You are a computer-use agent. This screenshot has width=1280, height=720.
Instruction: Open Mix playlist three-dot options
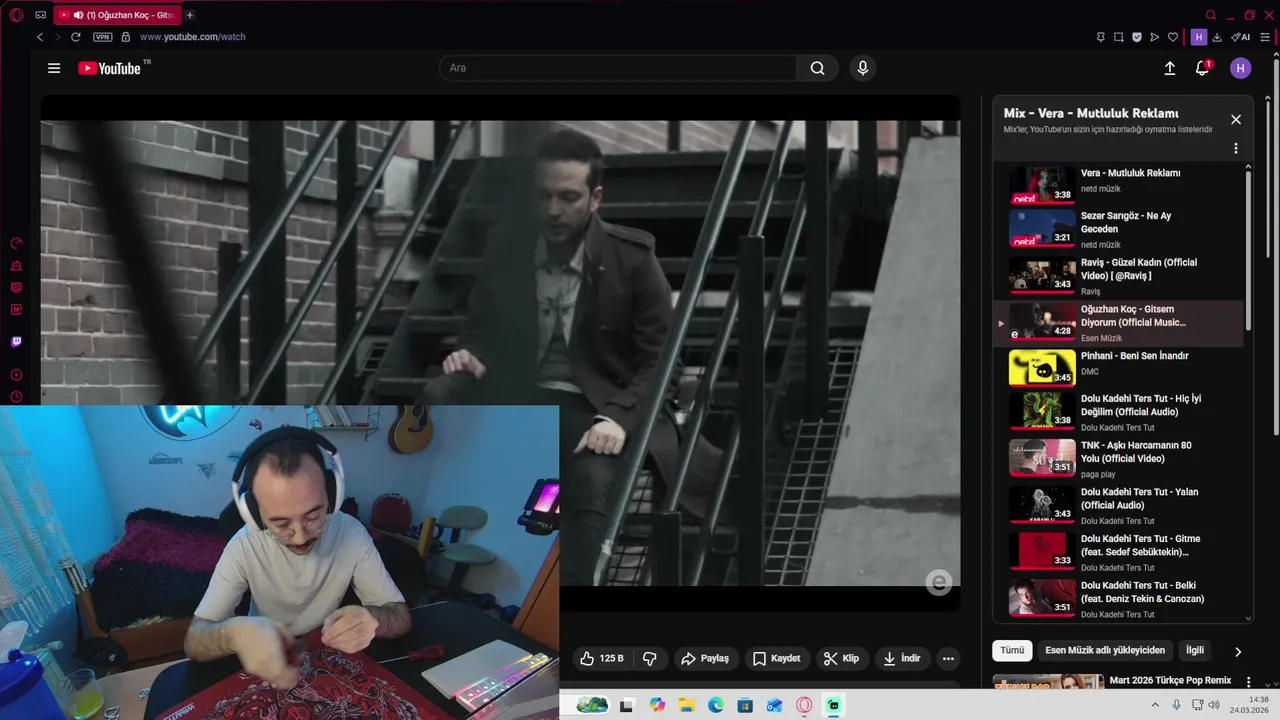tap(1236, 148)
